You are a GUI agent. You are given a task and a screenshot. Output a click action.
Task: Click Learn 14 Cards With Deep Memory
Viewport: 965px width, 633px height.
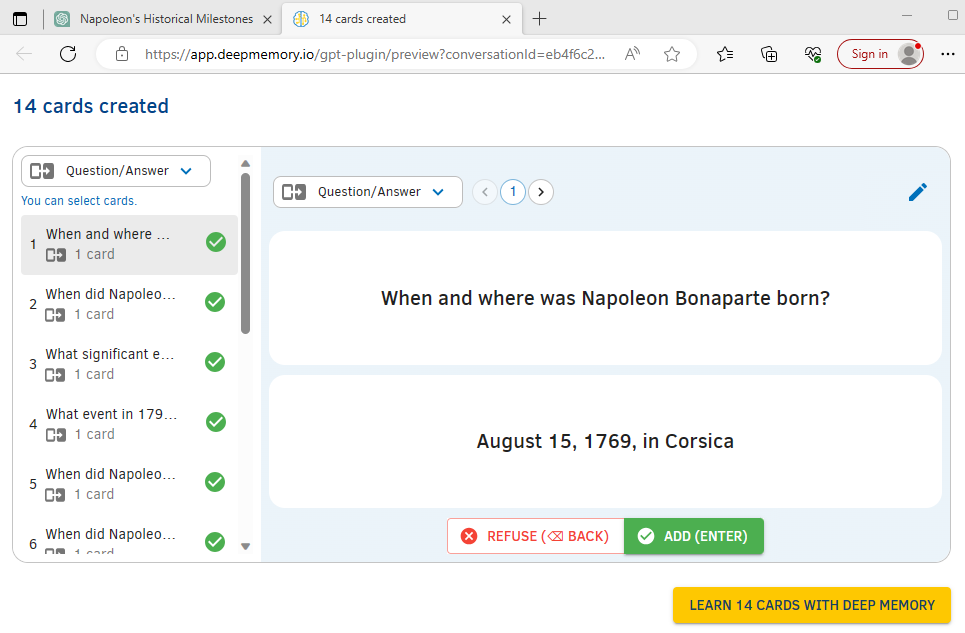pyautogui.click(x=811, y=605)
